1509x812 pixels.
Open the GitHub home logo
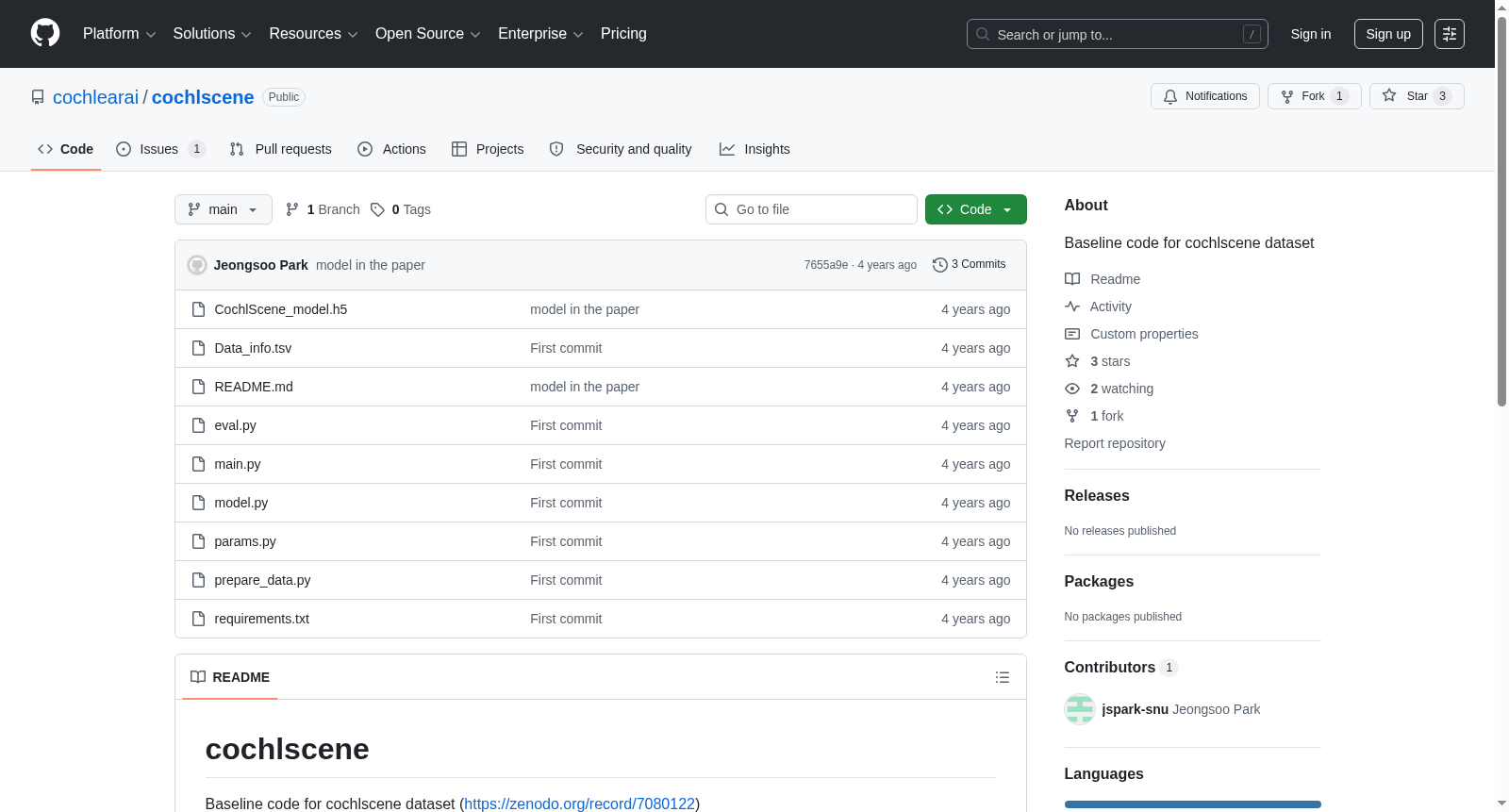[x=45, y=34]
